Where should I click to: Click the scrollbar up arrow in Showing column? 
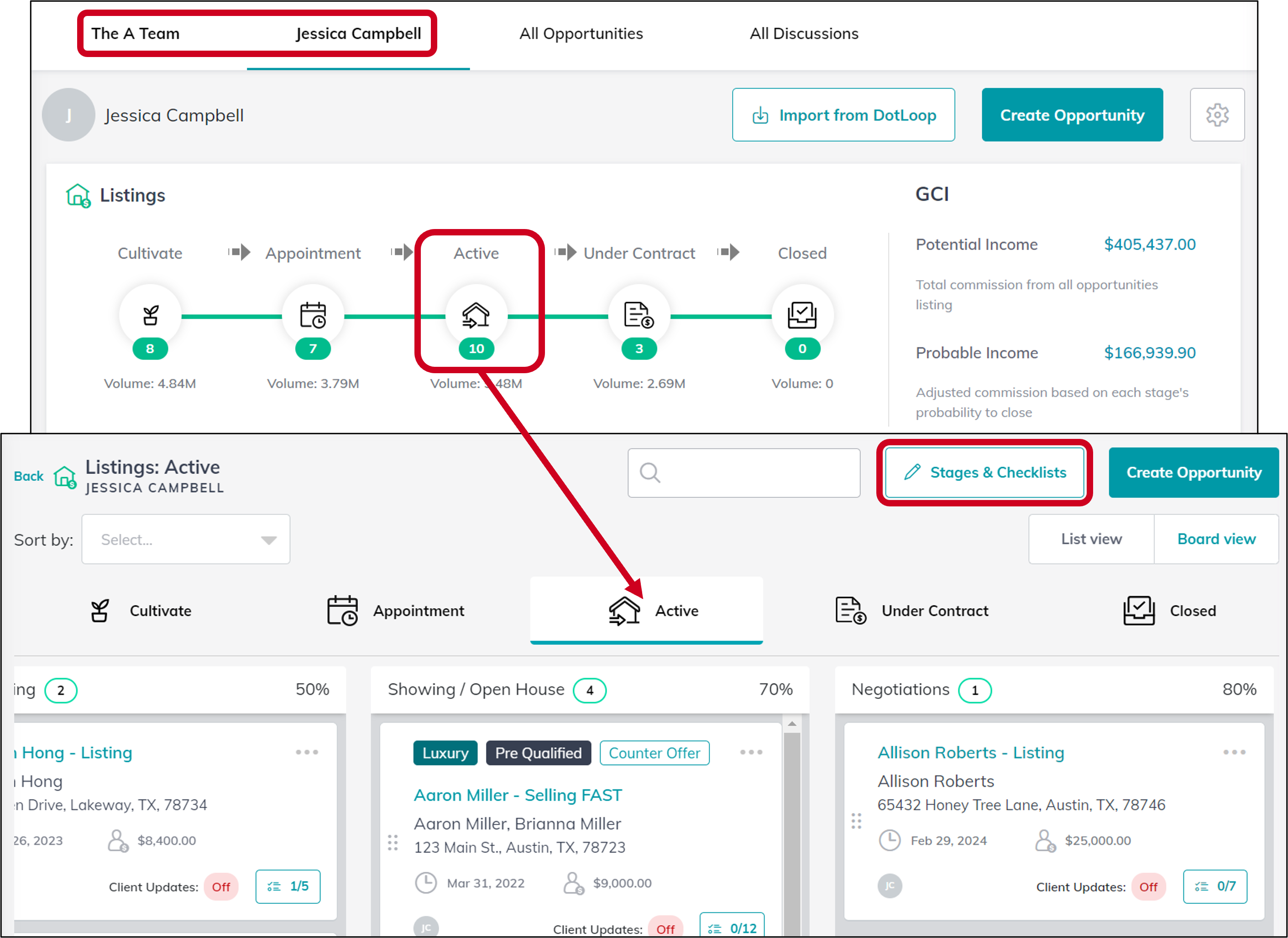point(792,724)
